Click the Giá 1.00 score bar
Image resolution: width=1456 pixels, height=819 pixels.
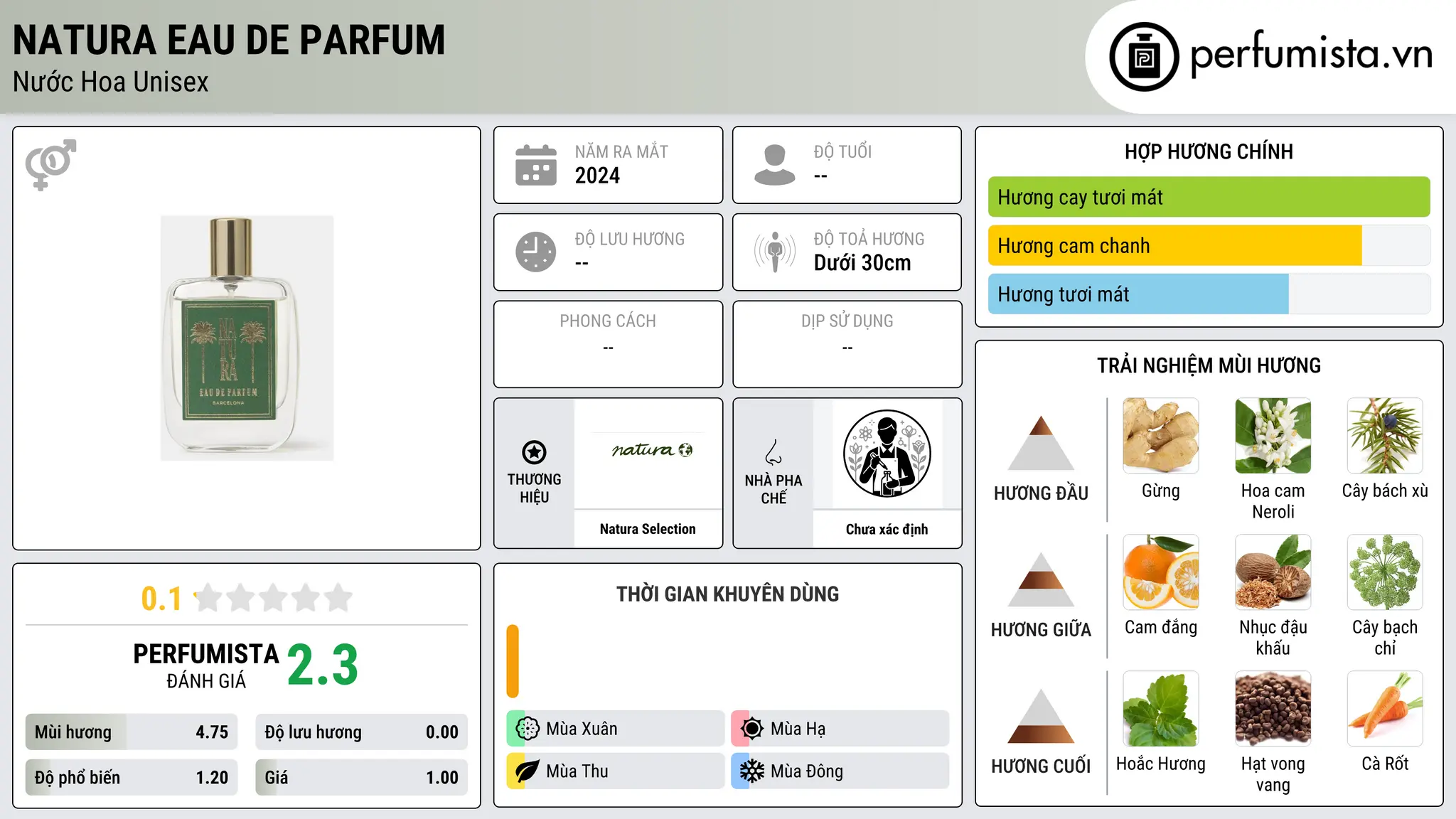tap(361, 778)
